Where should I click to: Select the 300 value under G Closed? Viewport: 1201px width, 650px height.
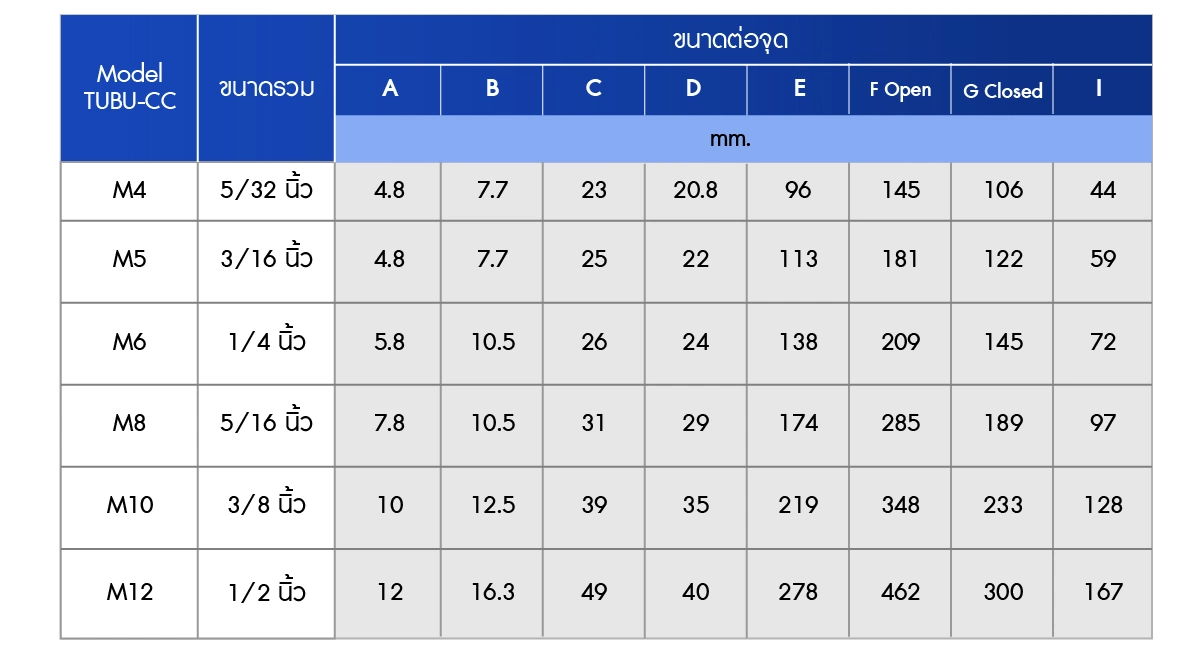pos(1002,593)
